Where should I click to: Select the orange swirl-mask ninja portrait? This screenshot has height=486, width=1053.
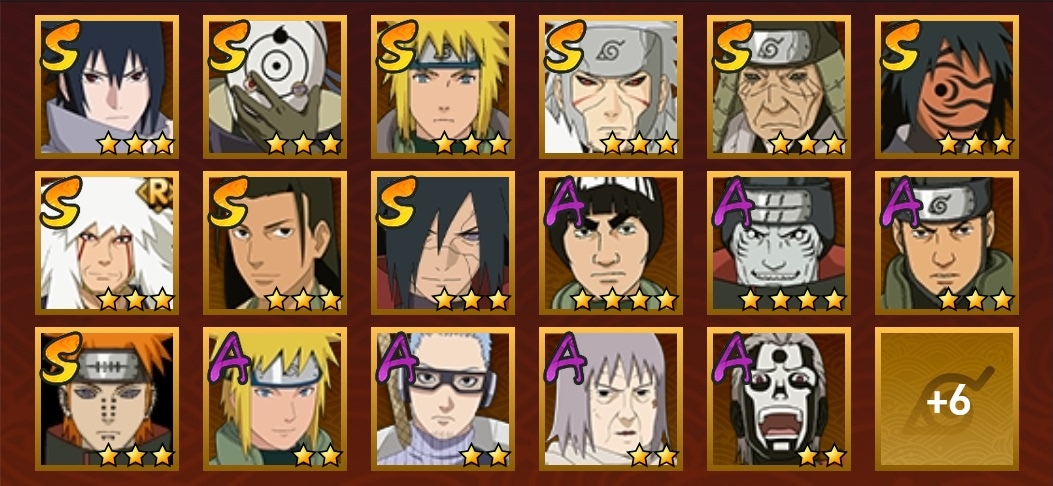click(946, 87)
